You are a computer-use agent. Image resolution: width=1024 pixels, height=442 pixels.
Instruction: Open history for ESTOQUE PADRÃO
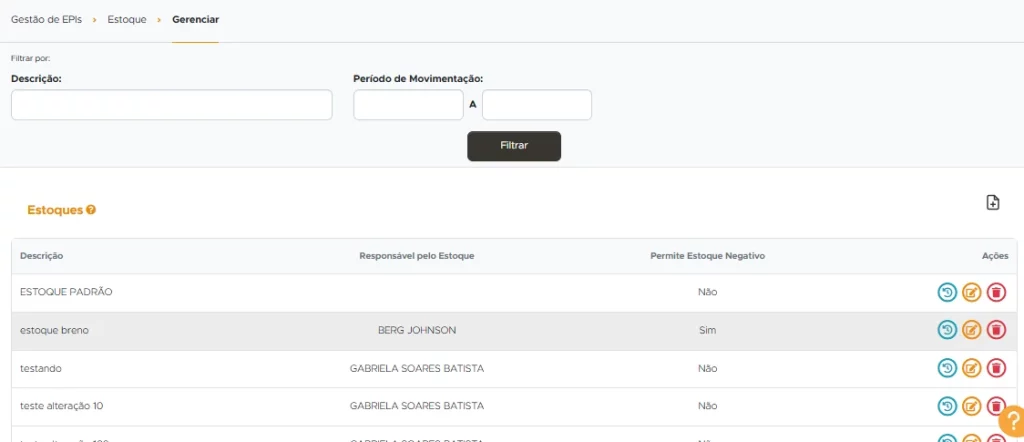click(947, 292)
